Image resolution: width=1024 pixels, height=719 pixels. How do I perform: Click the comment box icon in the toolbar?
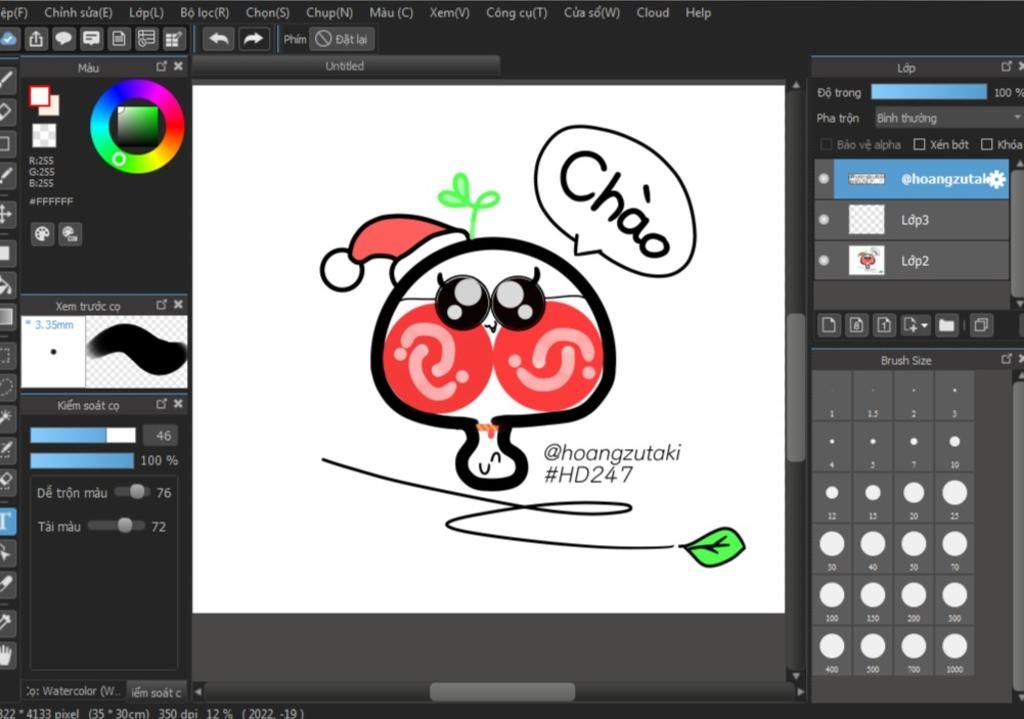(x=91, y=39)
